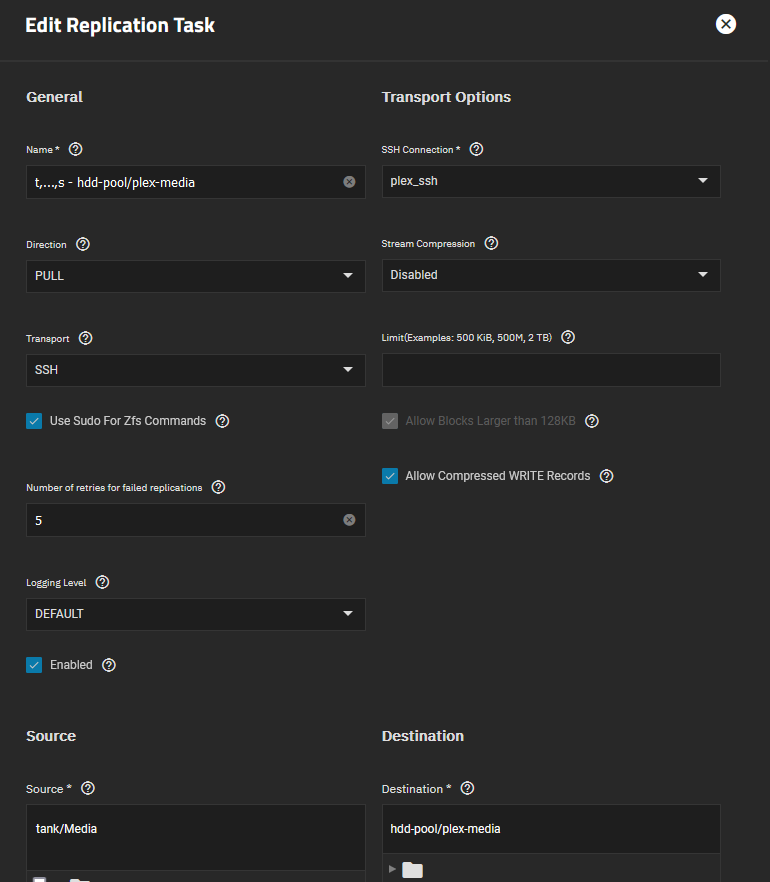Disable Allow Compressed WRITE Records checkbox
The height and width of the screenshot is (882, 770).
390,476
